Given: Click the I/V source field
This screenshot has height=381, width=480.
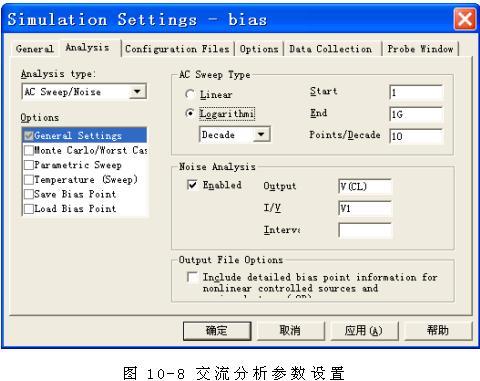Looking at the screenshot, I should click(365, 208).
